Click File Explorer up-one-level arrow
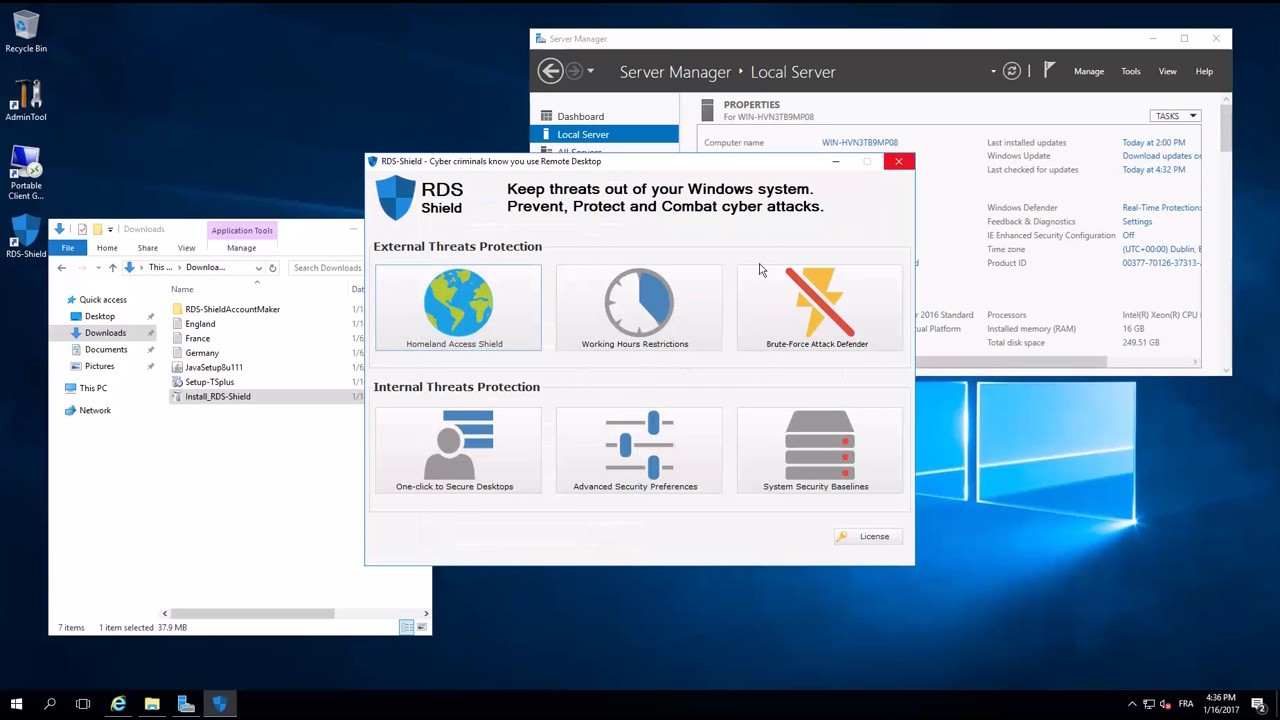 (112, 268)
